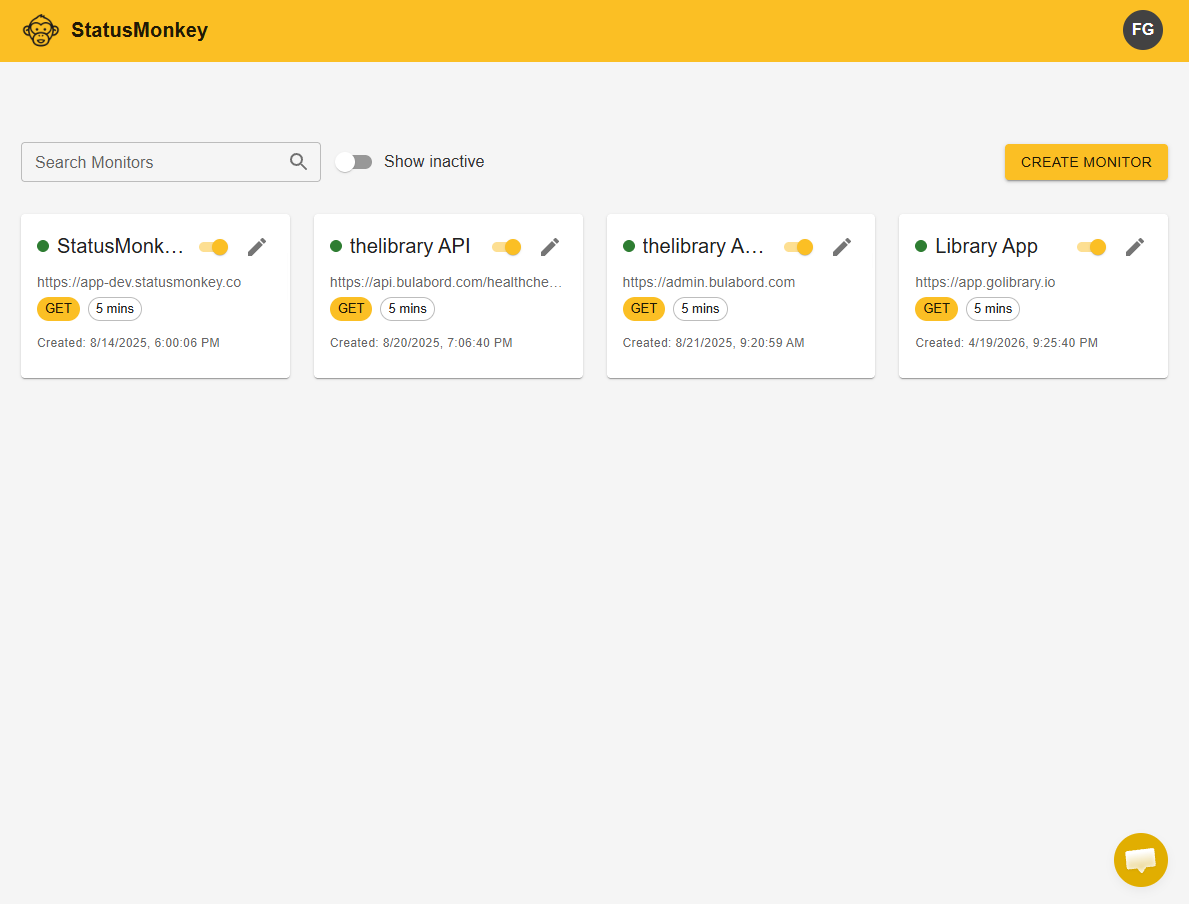
Task: Disable the Library App monitor toggle
Action: click(1091, 247)
